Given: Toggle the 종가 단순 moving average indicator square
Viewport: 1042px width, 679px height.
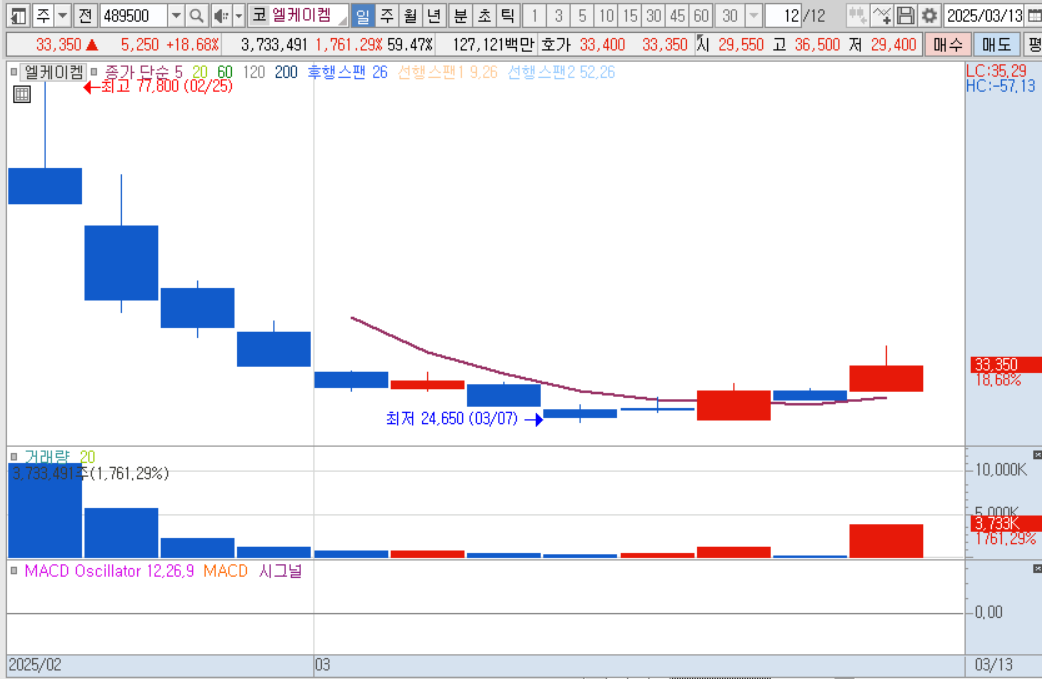Looking at the screenshot, I should point(94,72).
